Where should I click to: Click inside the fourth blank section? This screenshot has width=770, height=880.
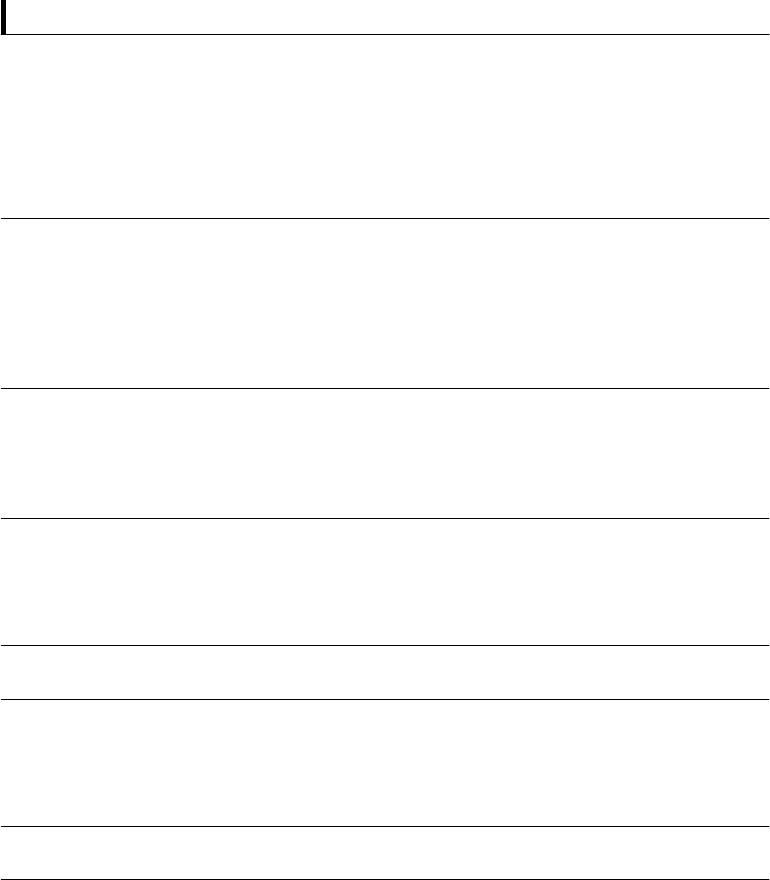385,581
